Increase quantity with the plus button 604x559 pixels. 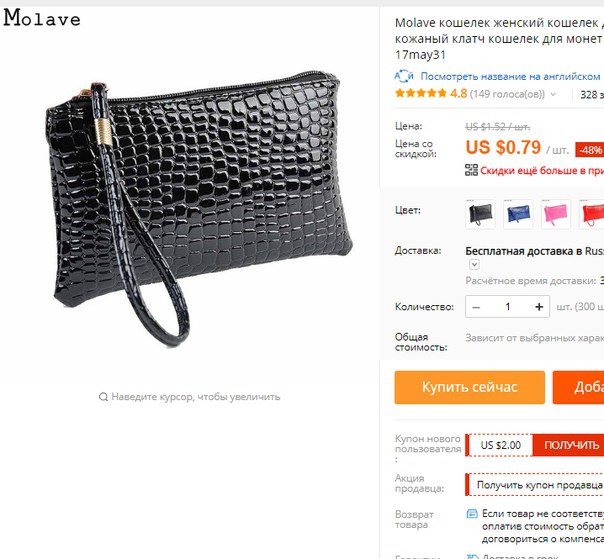pyautogui.click(x=539, y=307)
